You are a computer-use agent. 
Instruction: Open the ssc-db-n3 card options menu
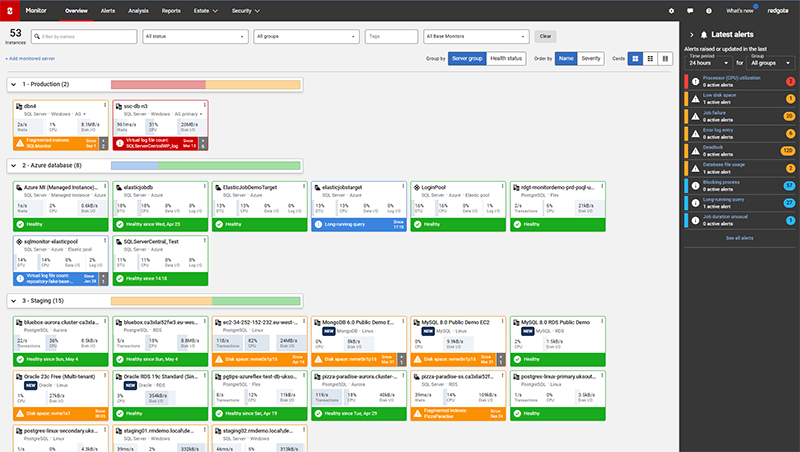[x=205, y=105]
